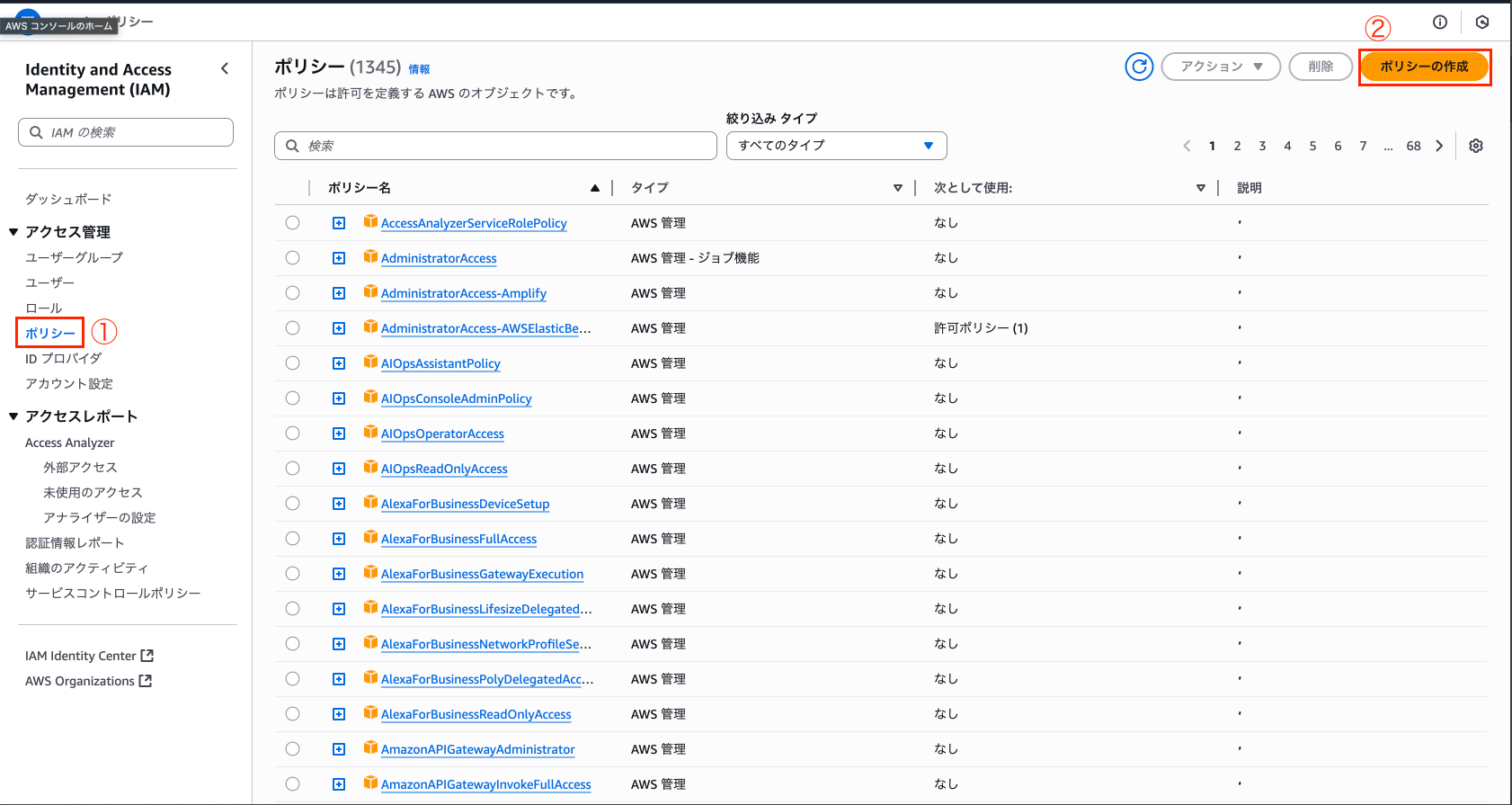The image size is (1512, 805).
Task: Go to page 2 of policies
Action: coord(1237,146)
